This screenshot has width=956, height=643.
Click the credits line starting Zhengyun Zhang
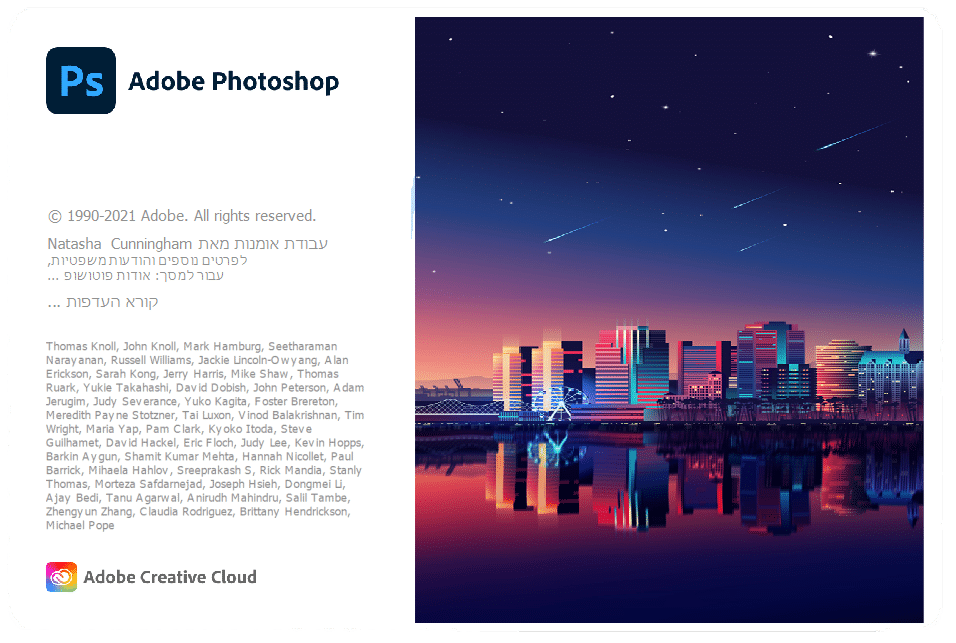(198, 512)
